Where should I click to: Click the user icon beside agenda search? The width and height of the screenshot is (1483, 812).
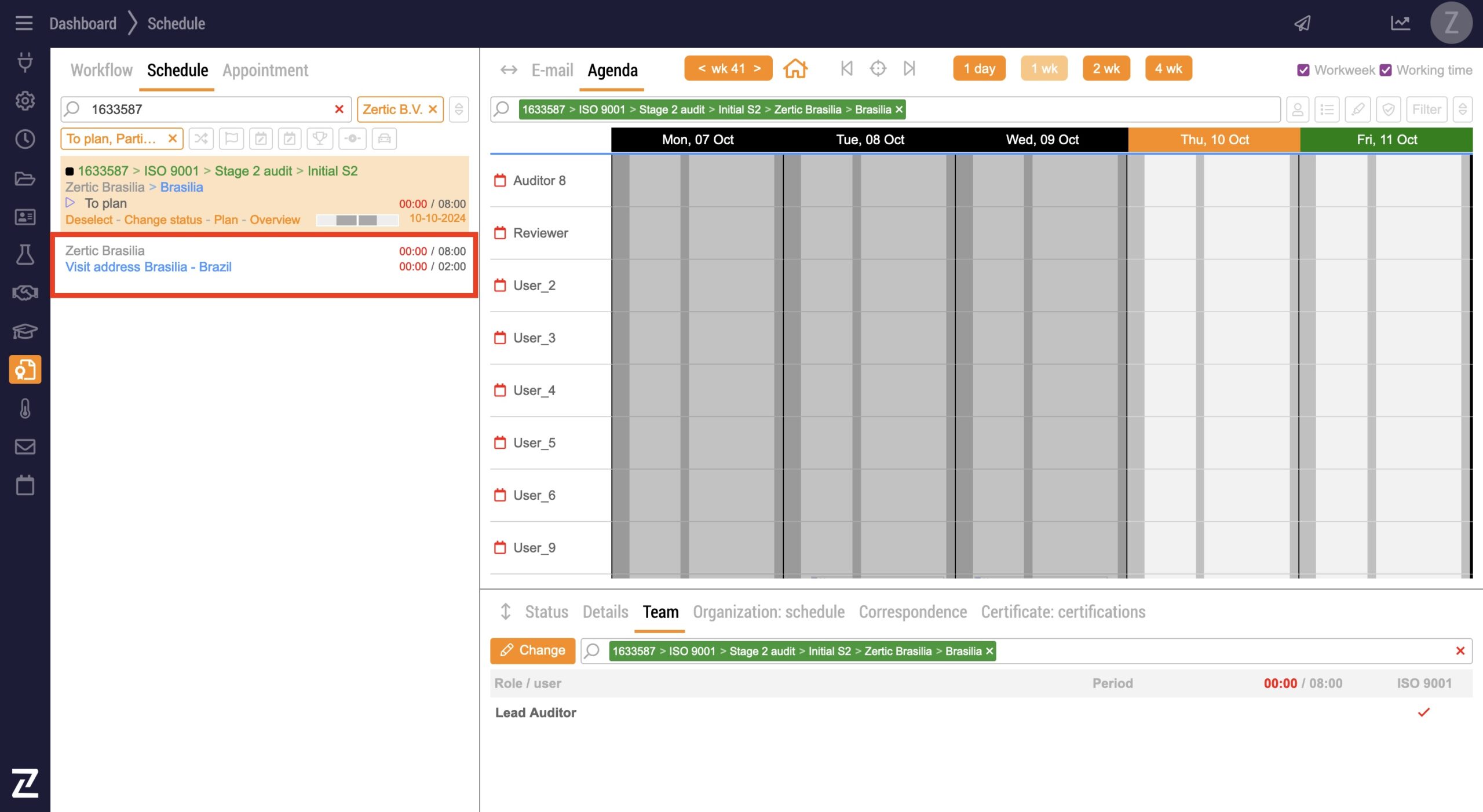[x=1298, y=109]
